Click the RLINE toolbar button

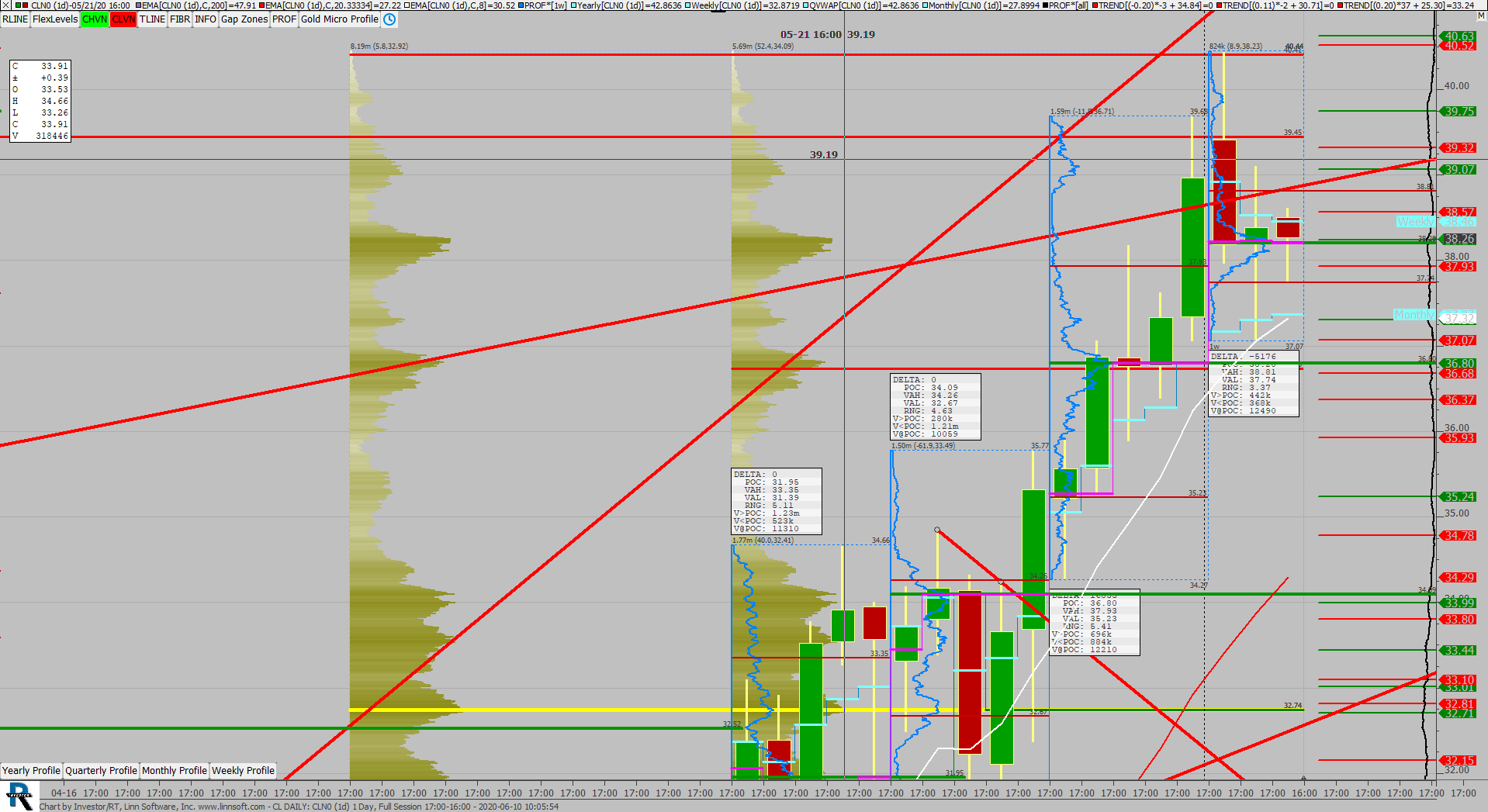(16, 19)
